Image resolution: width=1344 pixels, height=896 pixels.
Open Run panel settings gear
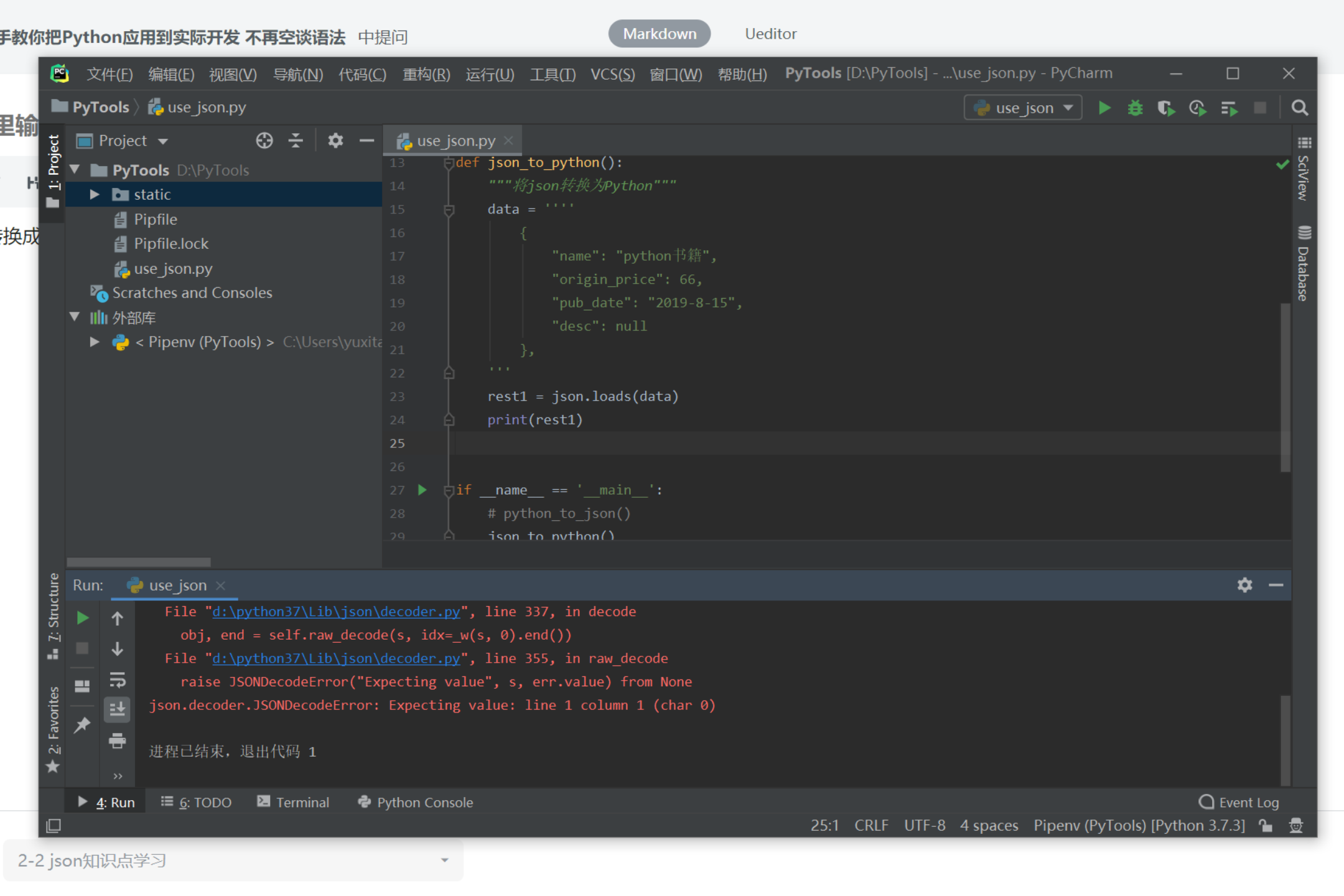tap(1244, 585)
